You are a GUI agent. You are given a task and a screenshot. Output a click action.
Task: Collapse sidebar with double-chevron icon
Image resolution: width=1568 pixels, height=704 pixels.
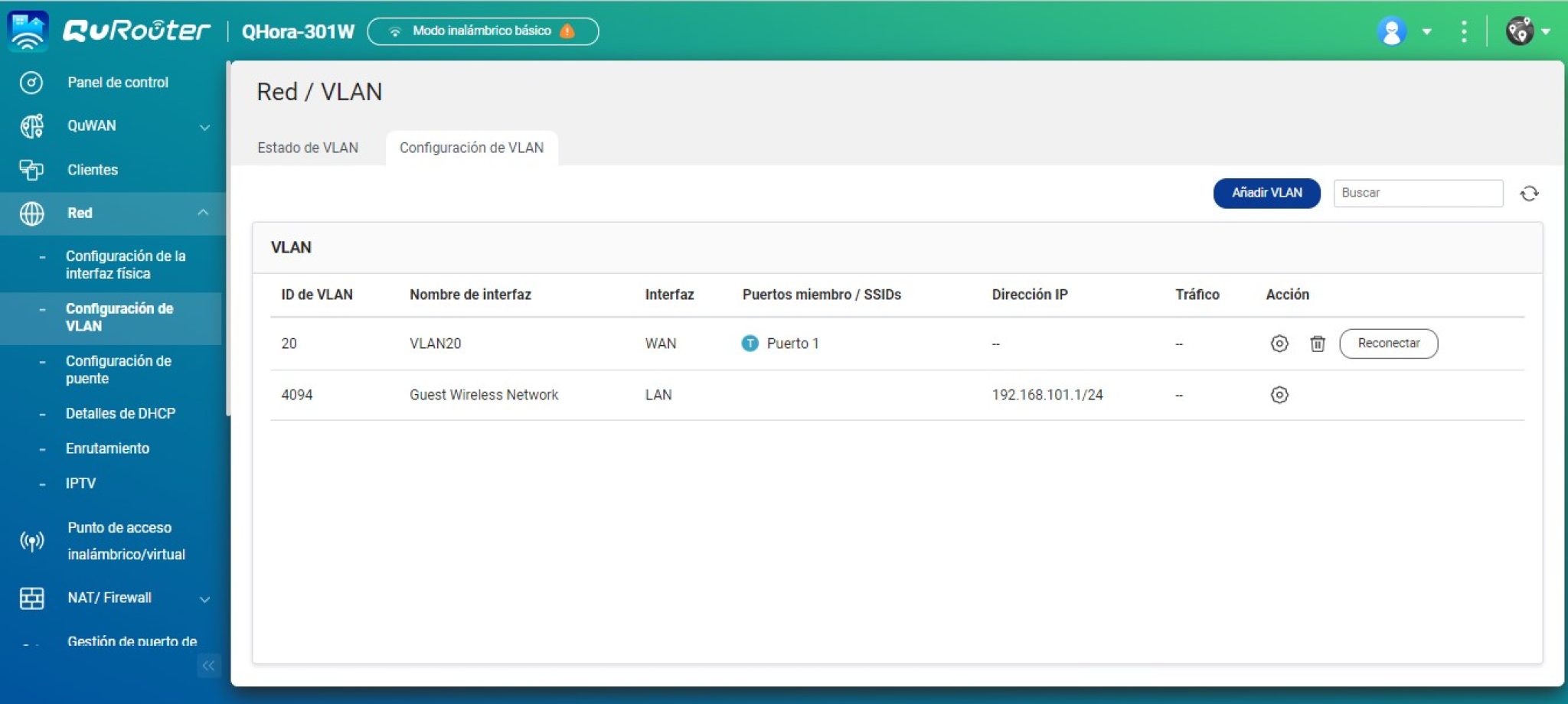[208, 666]
